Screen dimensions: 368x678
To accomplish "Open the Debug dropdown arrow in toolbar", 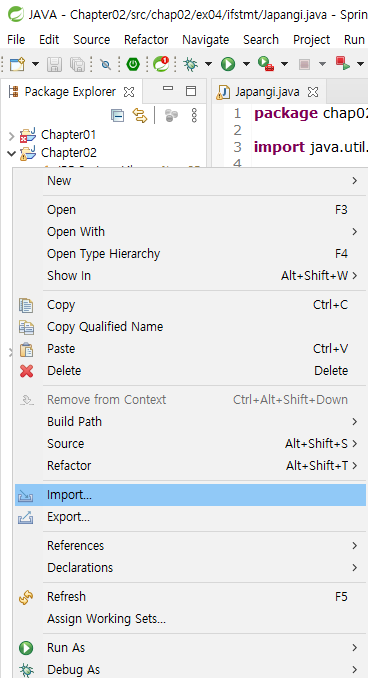I will 208,64.
